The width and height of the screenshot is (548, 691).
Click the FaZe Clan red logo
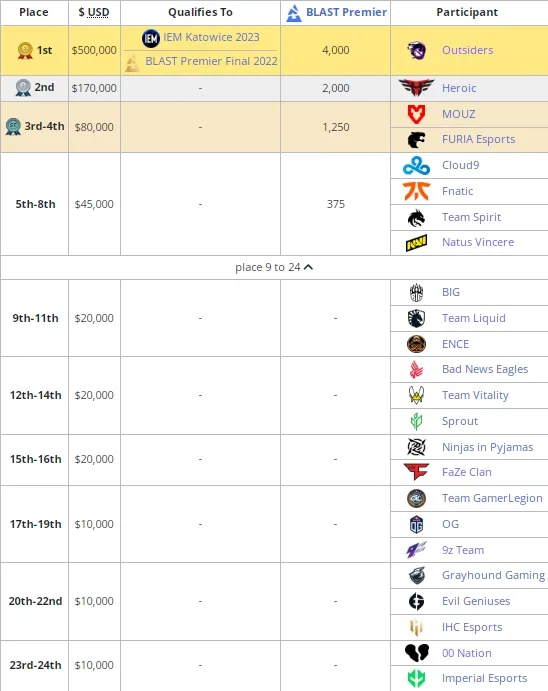point(416,472)
